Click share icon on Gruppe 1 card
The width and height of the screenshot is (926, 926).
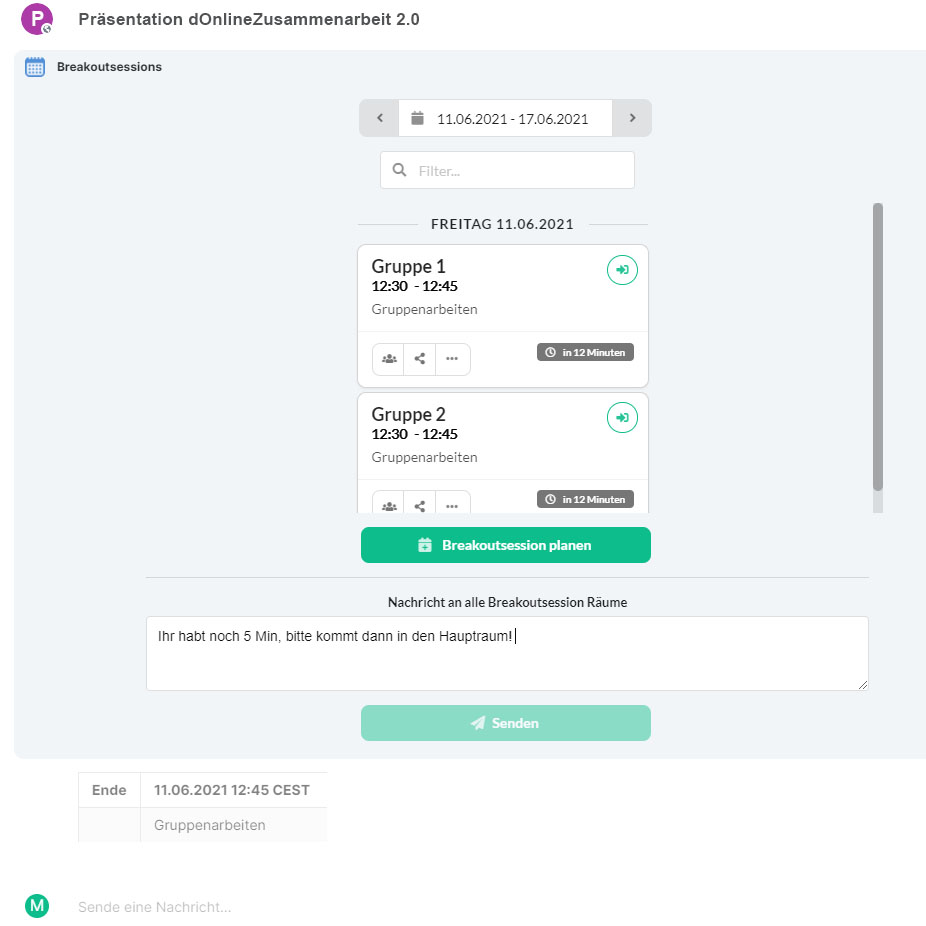[420, 358]
